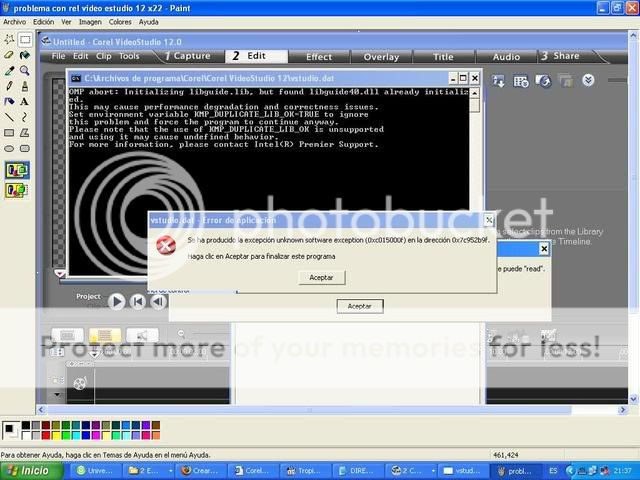Image resolution: width=640 pixels, height=480 pixels.
Task: Select the Rectangle shape tool
Action: point(9,133)
